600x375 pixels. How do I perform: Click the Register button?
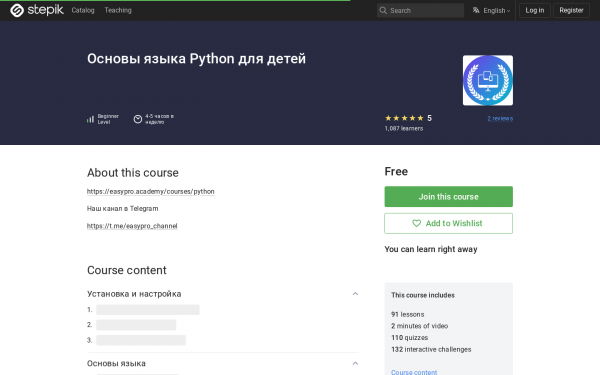pyautogui.click(x=571, y=10)
